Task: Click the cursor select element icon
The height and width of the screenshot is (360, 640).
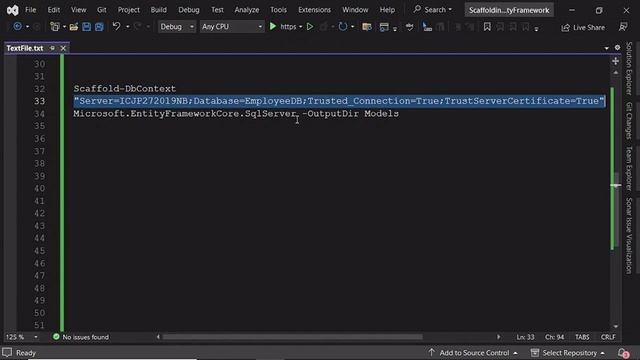Action: [427, 27]
